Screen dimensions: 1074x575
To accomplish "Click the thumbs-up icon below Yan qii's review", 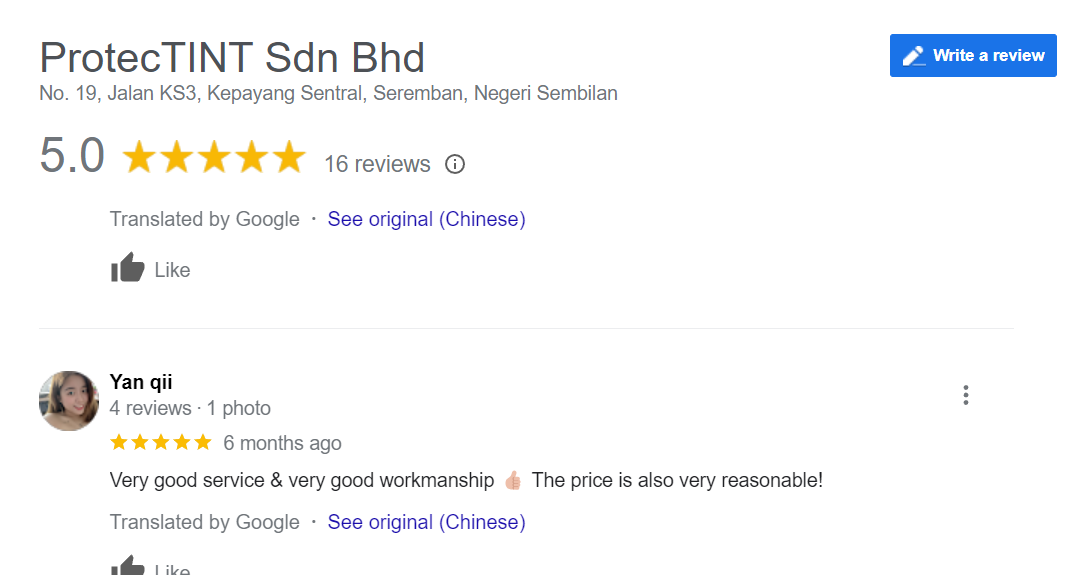I will [127, 566].
